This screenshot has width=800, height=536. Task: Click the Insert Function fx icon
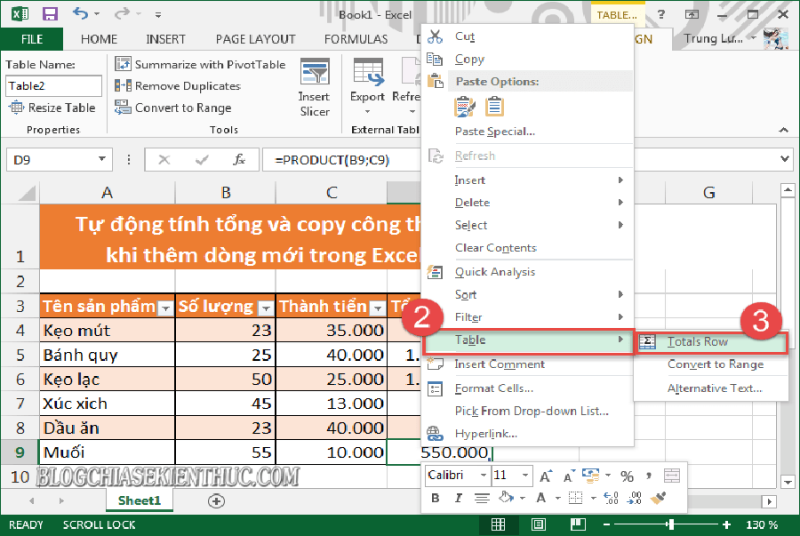[x=239, y=160]
